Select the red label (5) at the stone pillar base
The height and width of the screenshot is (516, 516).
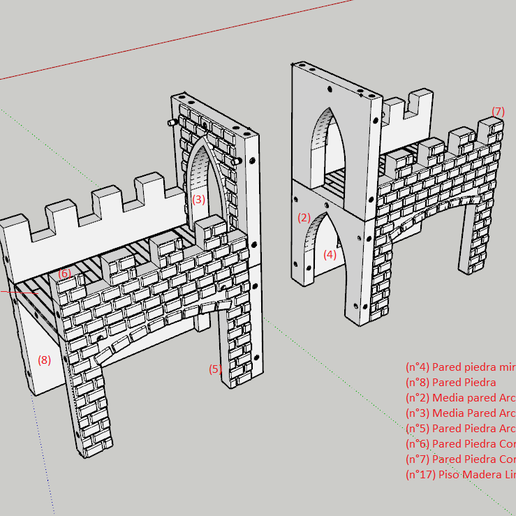pos(215,369)
